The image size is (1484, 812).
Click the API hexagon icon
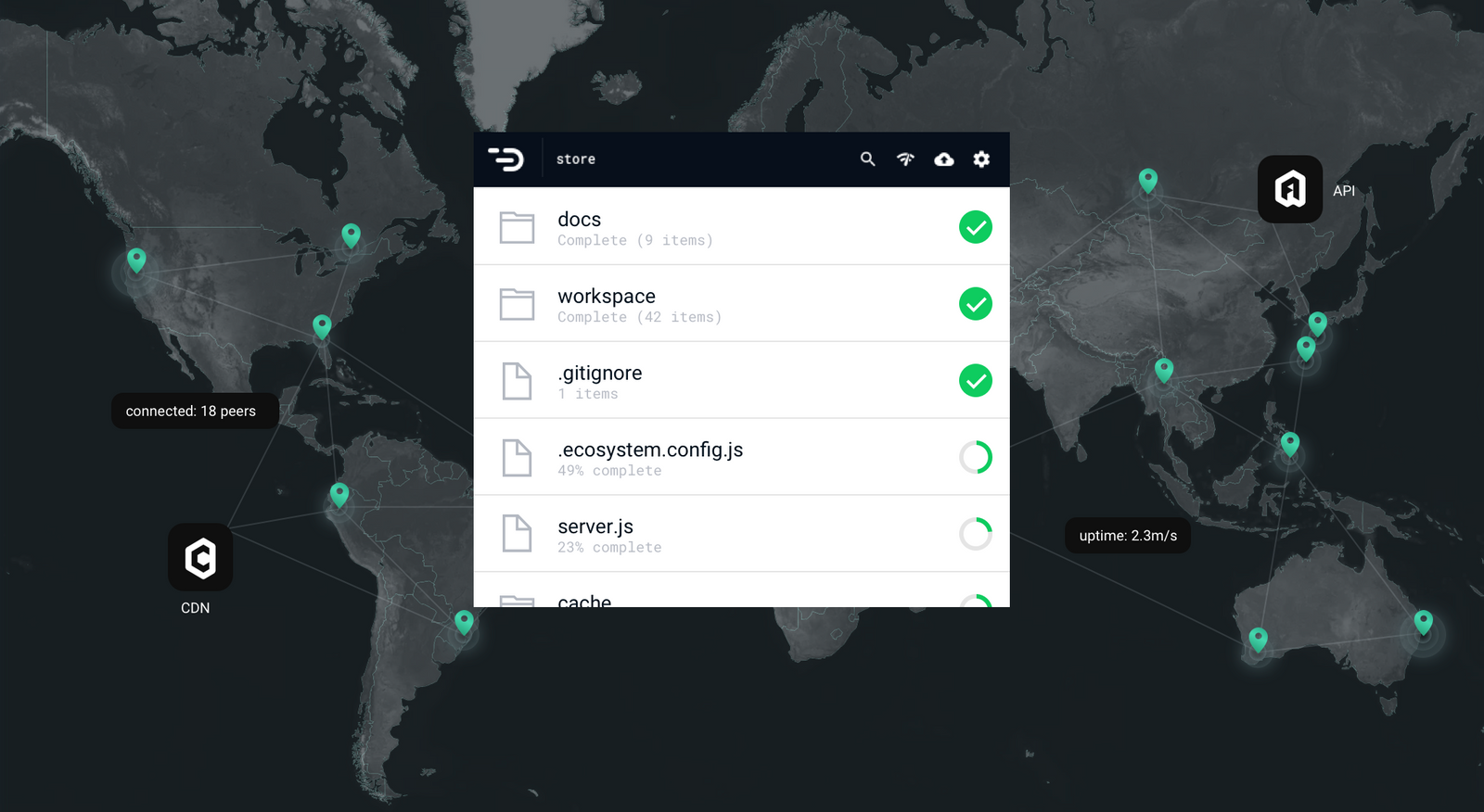point(1289,189)
